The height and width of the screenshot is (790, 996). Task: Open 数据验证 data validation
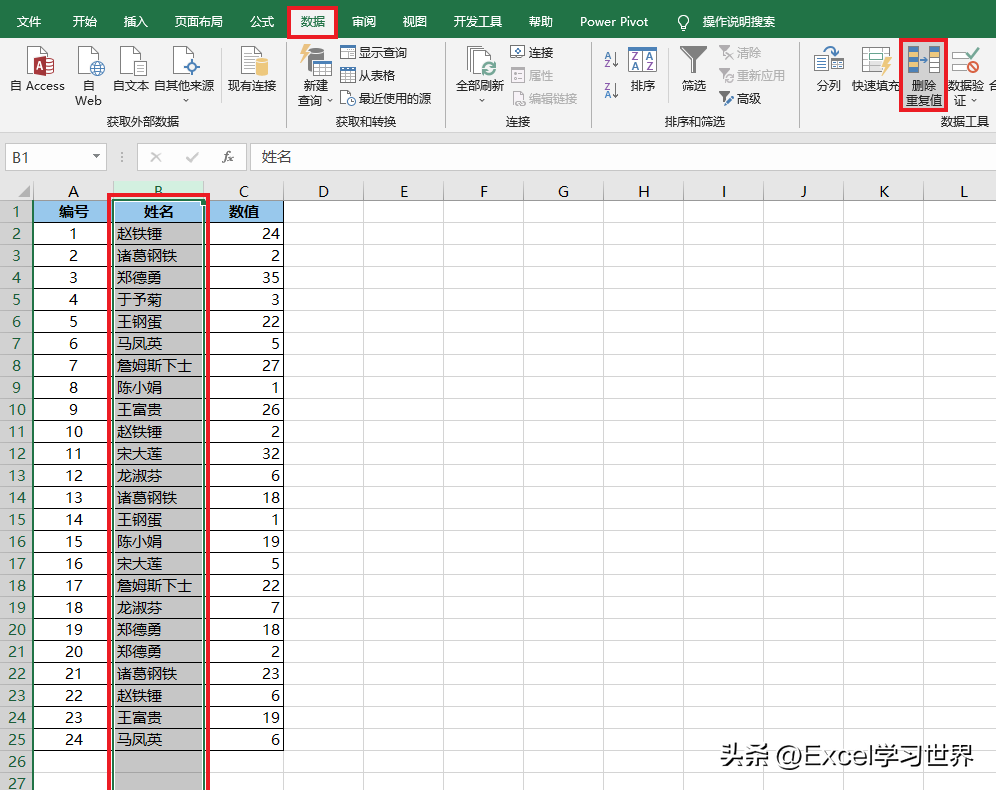(x=966, y=75)
